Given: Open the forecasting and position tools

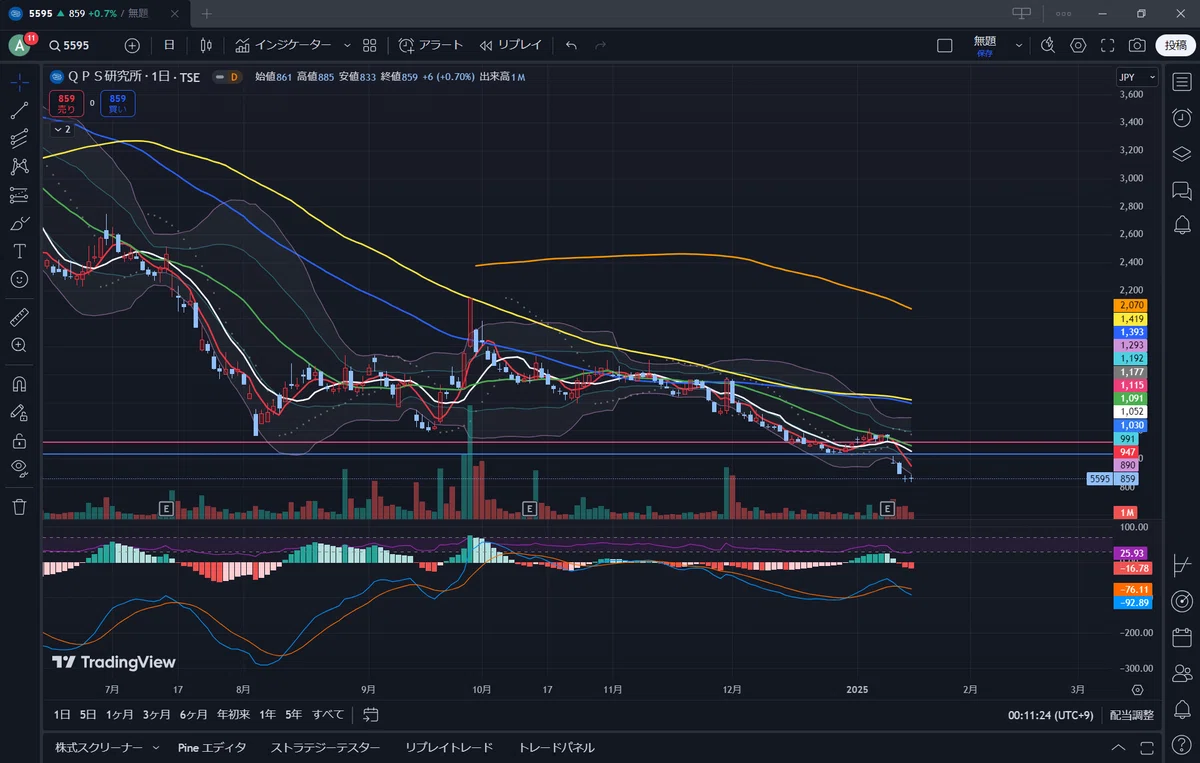Looking at the screenshot, I should [x=19, y=194].
